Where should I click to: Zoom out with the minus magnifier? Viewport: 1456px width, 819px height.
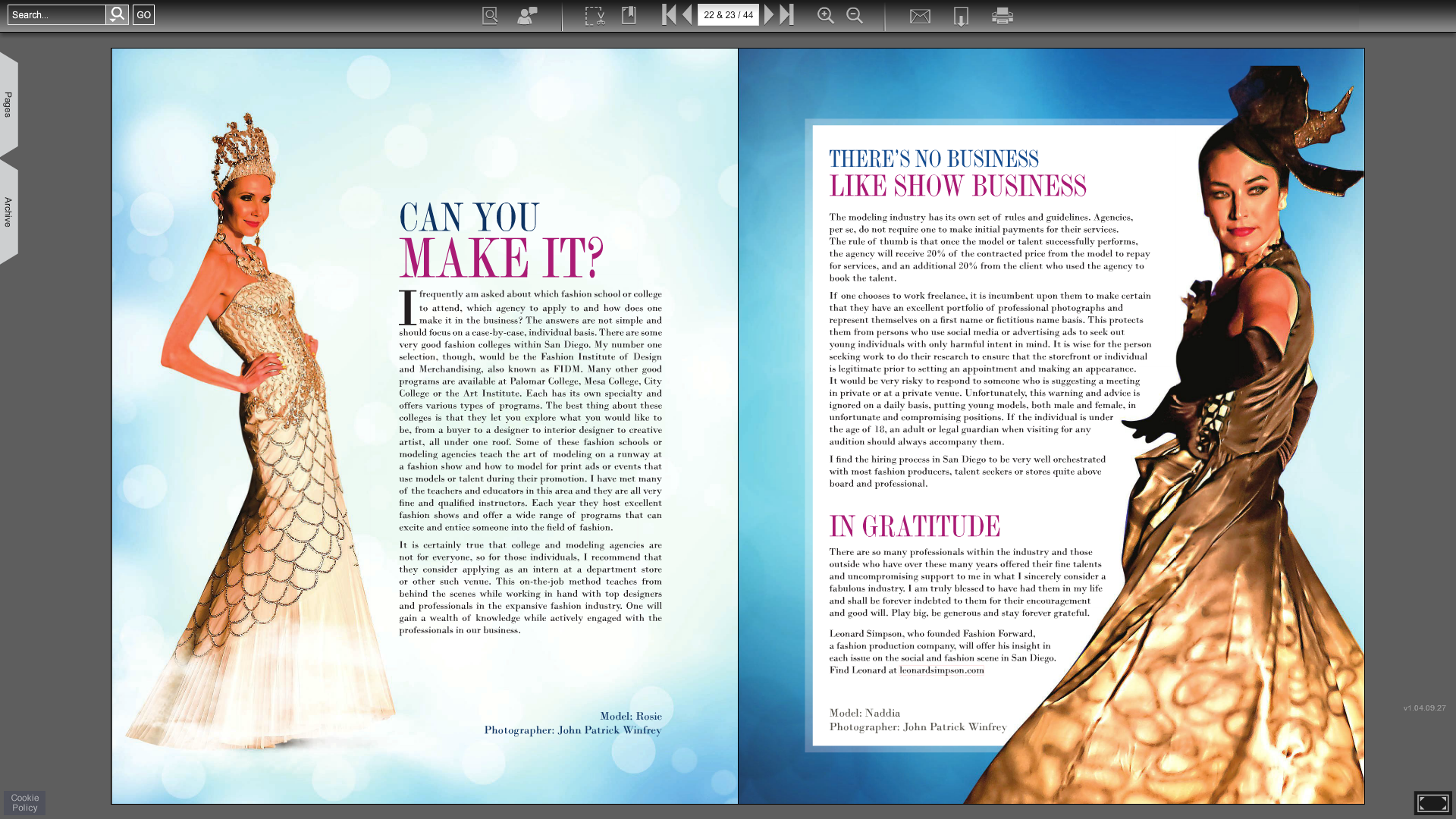(x=855, y=15)
